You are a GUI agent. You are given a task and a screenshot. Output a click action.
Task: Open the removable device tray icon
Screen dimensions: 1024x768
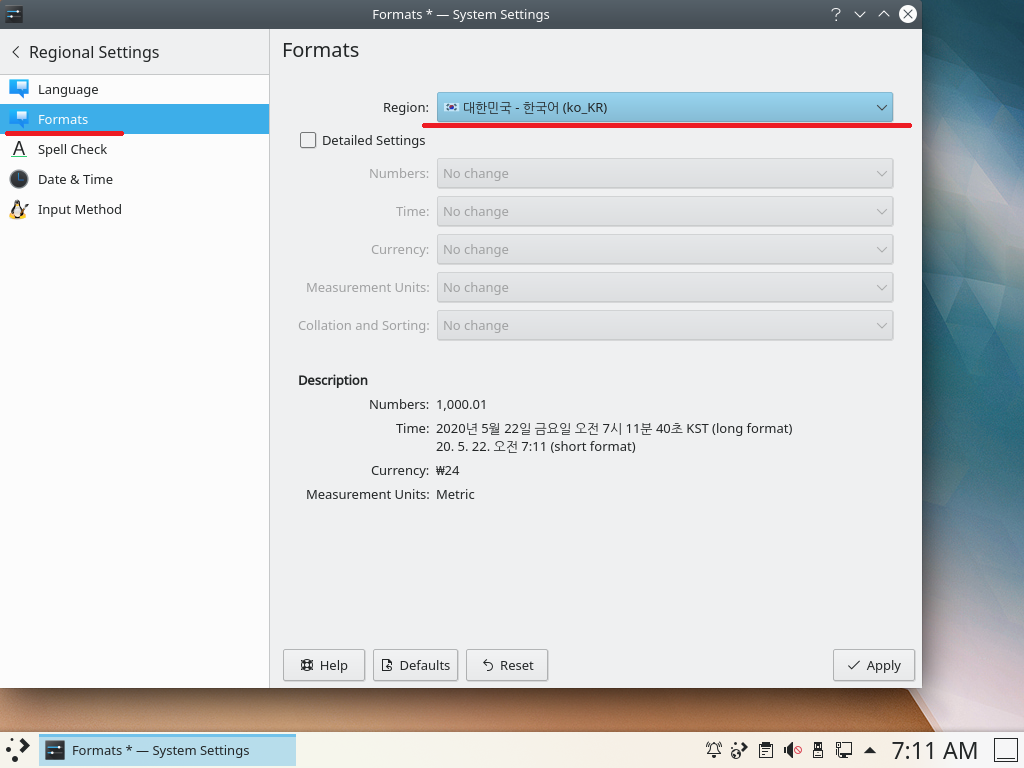pyautogui.click(x=818, y=750)
